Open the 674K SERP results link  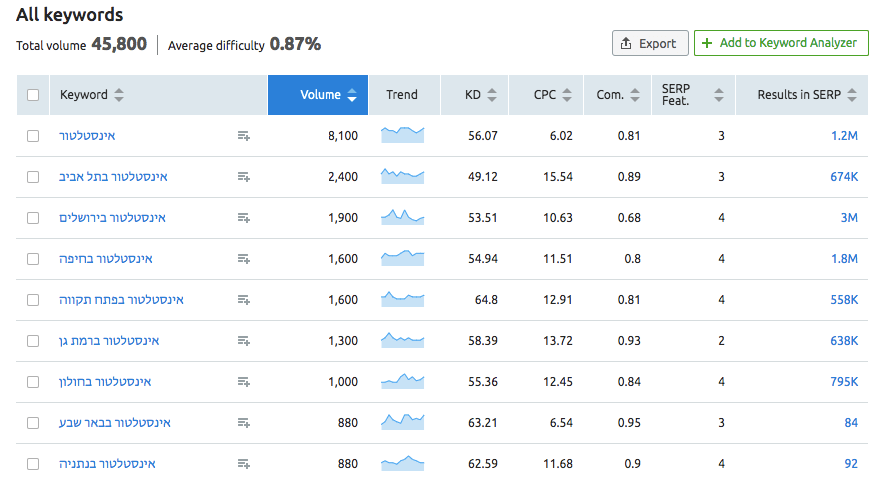[x=844, y=177]
